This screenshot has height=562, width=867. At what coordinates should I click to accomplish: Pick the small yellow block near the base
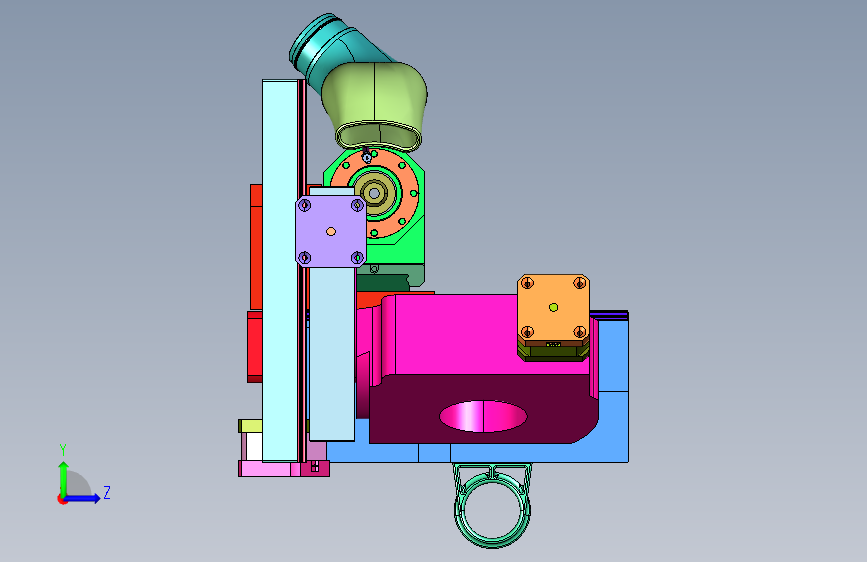pos(250,426)
